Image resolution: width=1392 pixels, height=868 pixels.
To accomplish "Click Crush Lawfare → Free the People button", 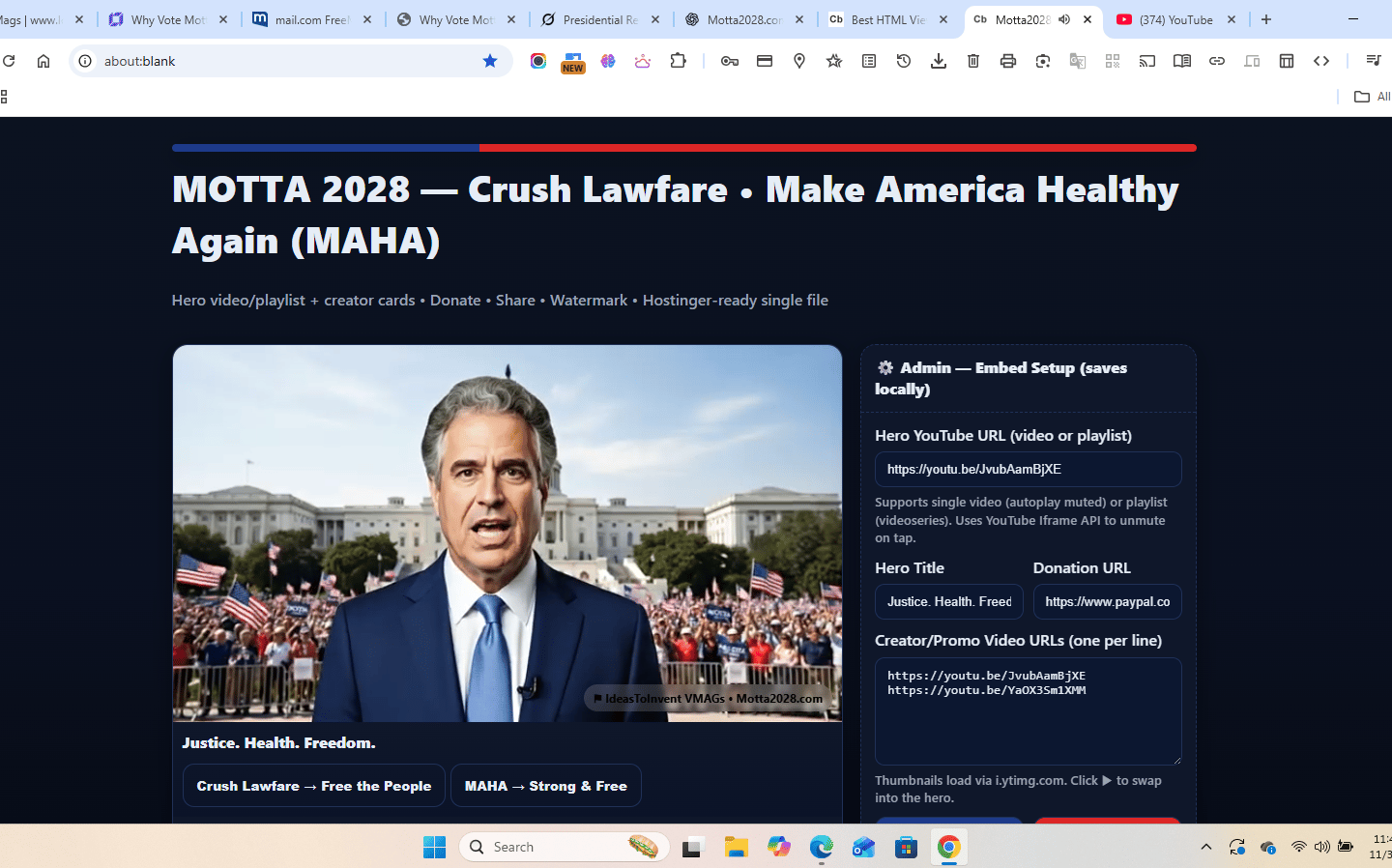I will click(314, 786).
